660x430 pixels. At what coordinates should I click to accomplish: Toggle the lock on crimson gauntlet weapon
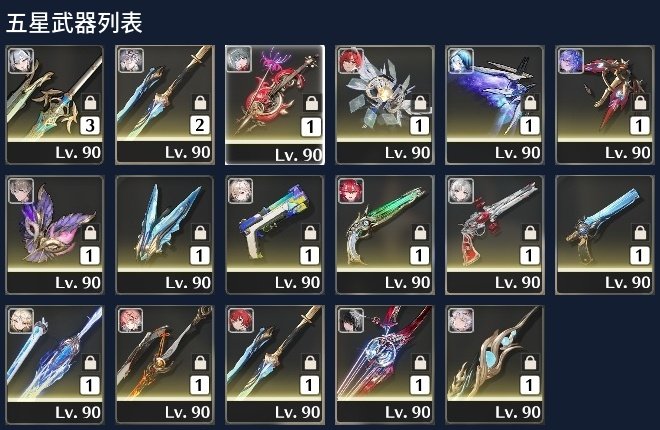tap(640, 102)
